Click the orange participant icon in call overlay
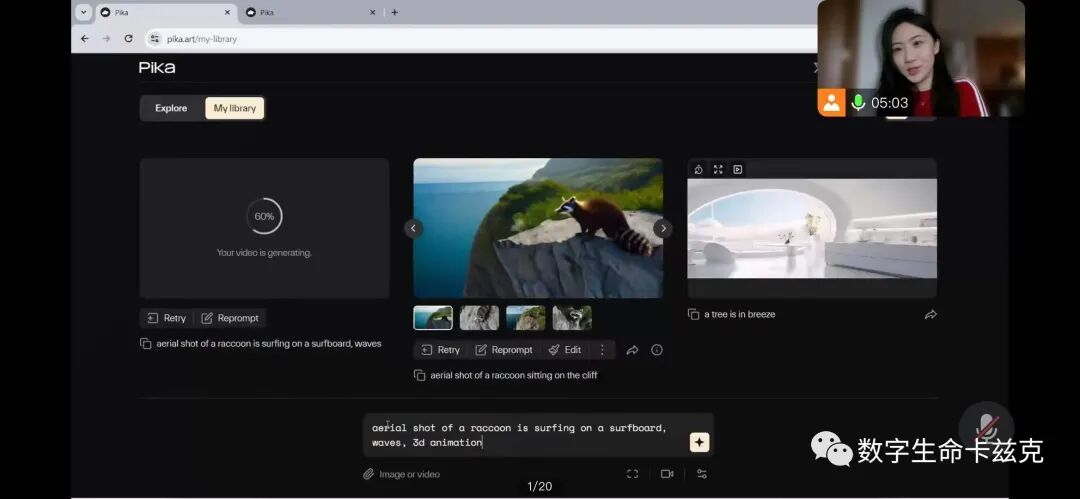 click(x=831, y=103)
